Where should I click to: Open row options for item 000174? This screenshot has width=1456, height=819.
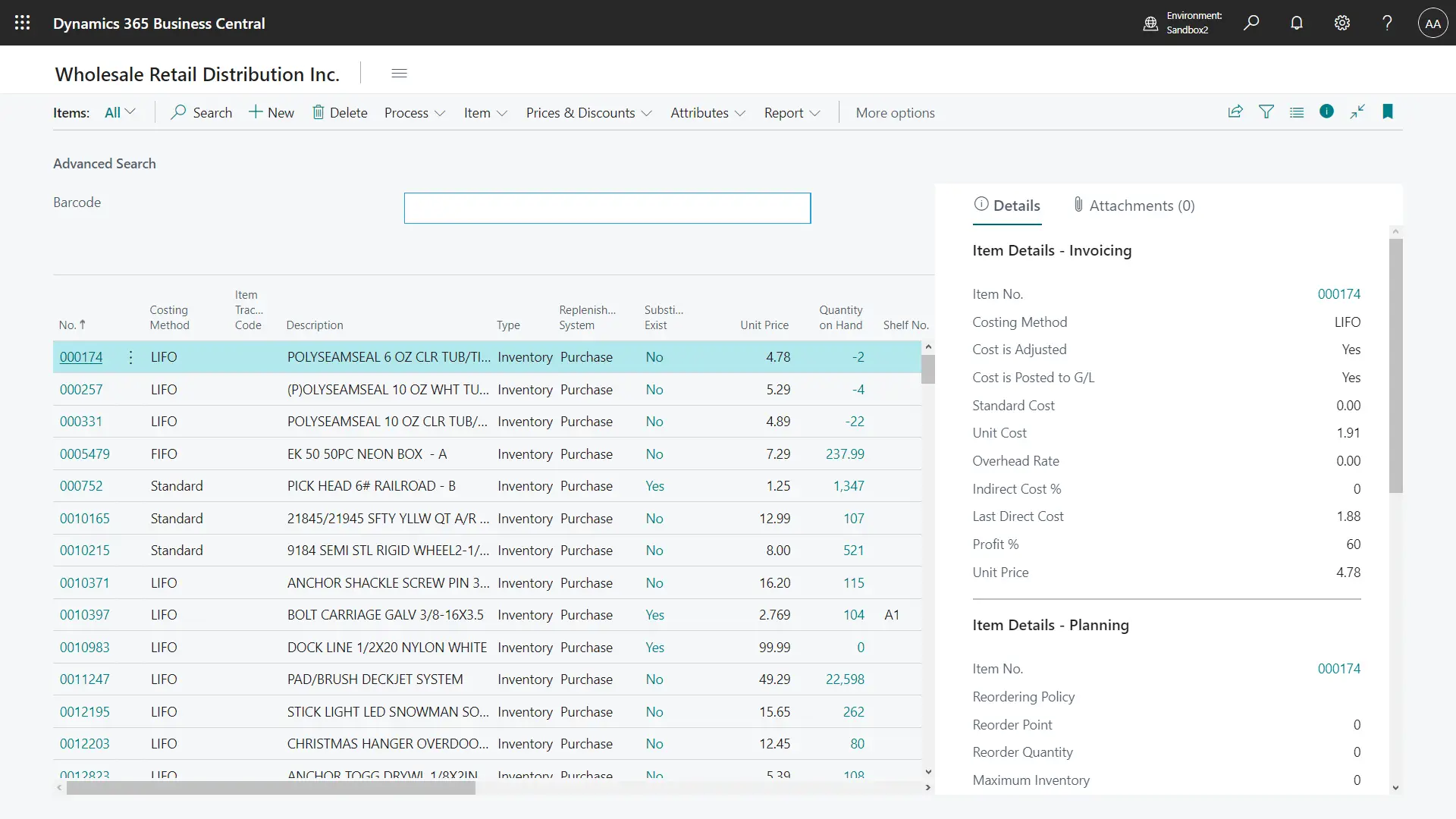(x=130, y=357)
